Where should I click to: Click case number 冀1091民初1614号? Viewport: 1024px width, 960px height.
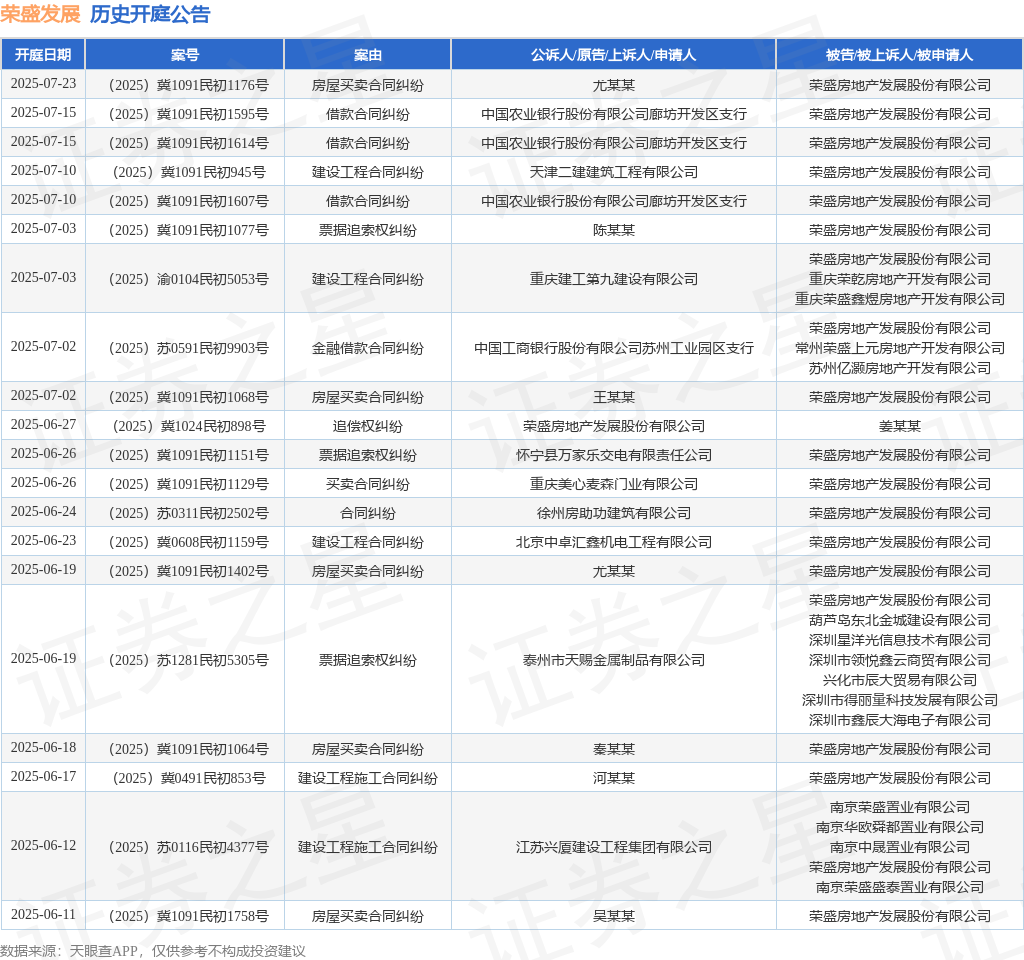[x=212, y=143]
